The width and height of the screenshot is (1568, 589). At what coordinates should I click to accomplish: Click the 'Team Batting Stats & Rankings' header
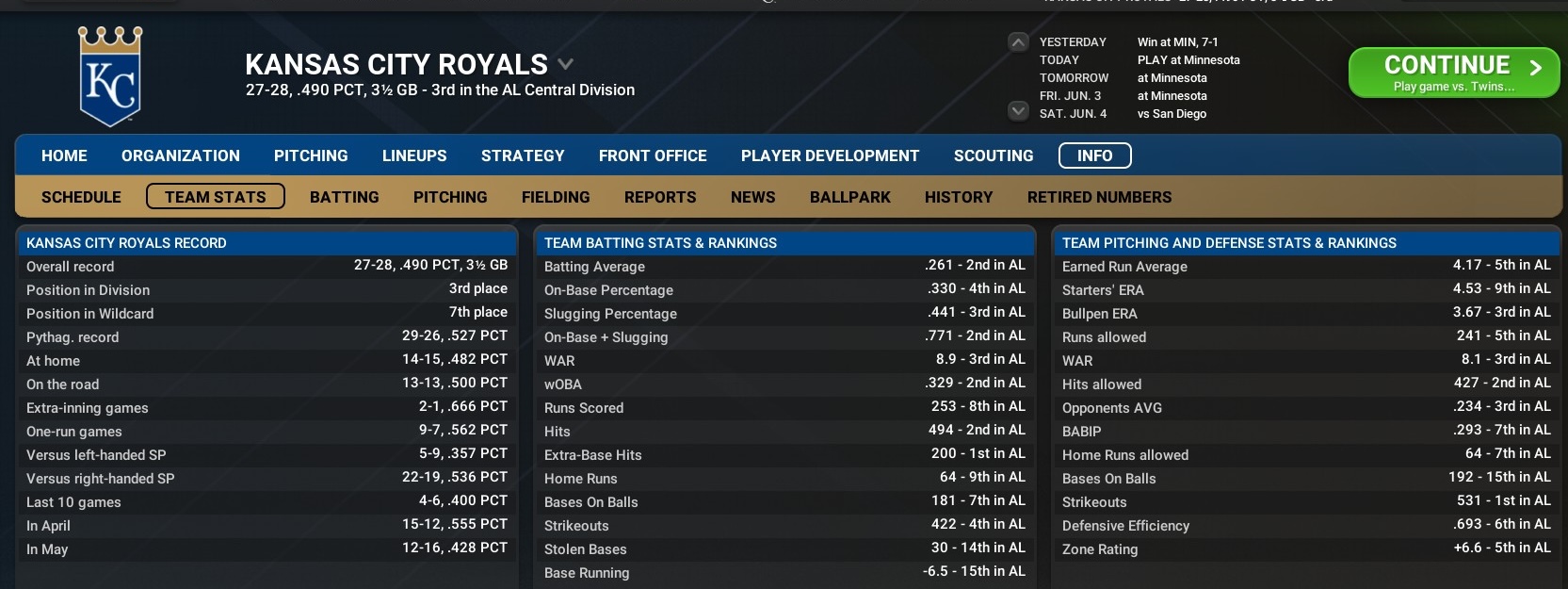pos(784,242)
